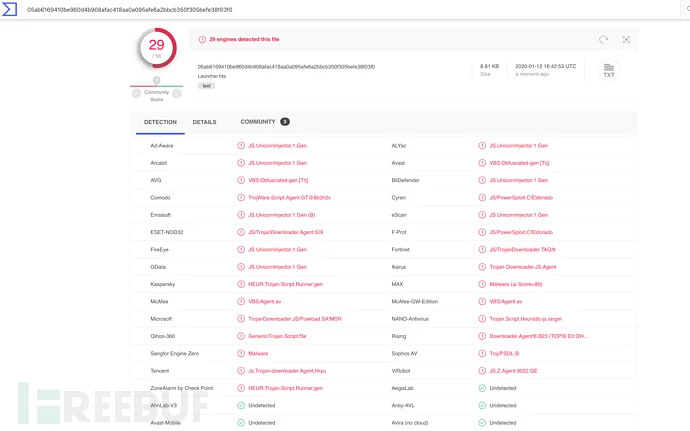This screenshot has height=431, width=690.
Task: Click warning icon in Comodo row
Action: pyautogui.click(x=241, y=198)
